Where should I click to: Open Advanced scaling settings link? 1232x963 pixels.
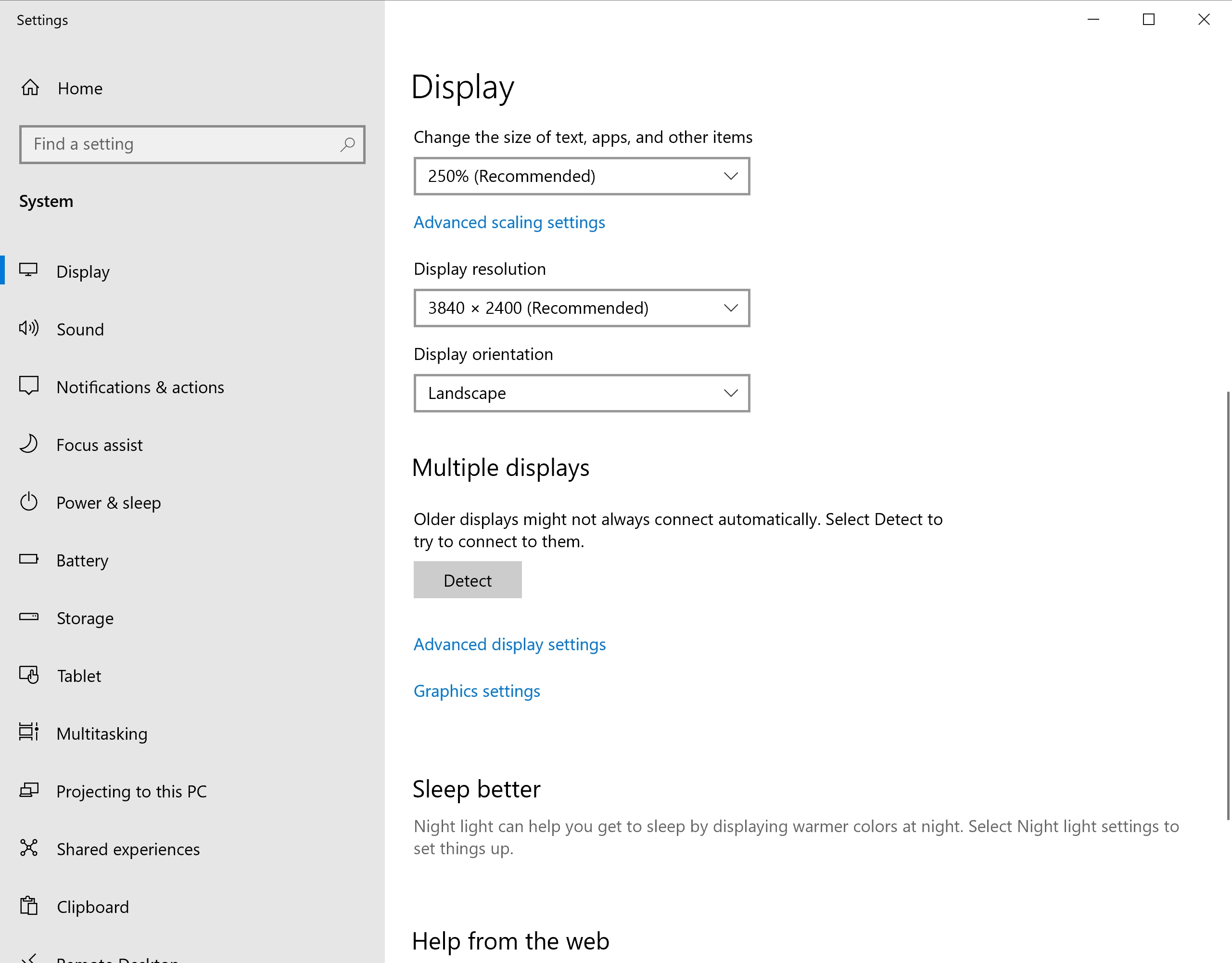(x=509, y=222)
